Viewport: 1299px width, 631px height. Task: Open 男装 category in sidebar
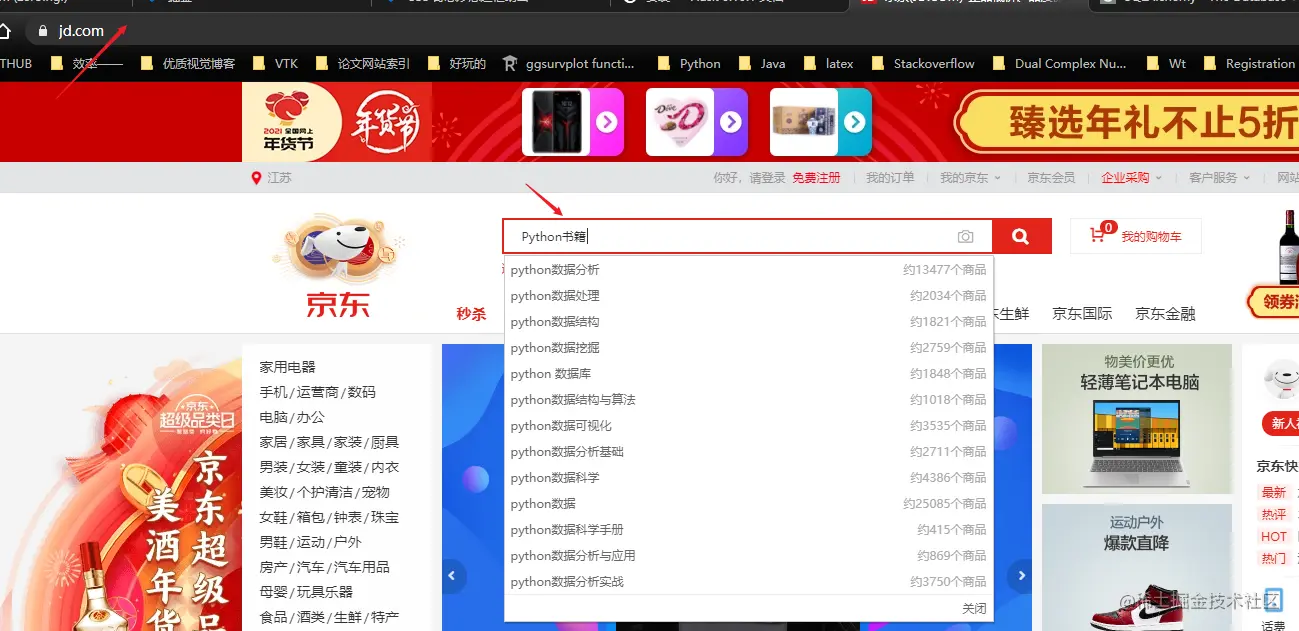[x=273, y=467]
